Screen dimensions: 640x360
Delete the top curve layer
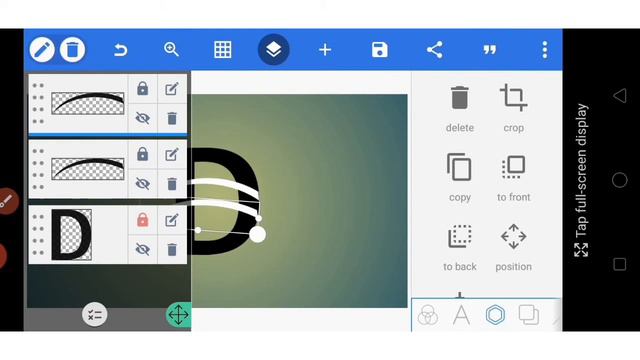click(172, 118)
